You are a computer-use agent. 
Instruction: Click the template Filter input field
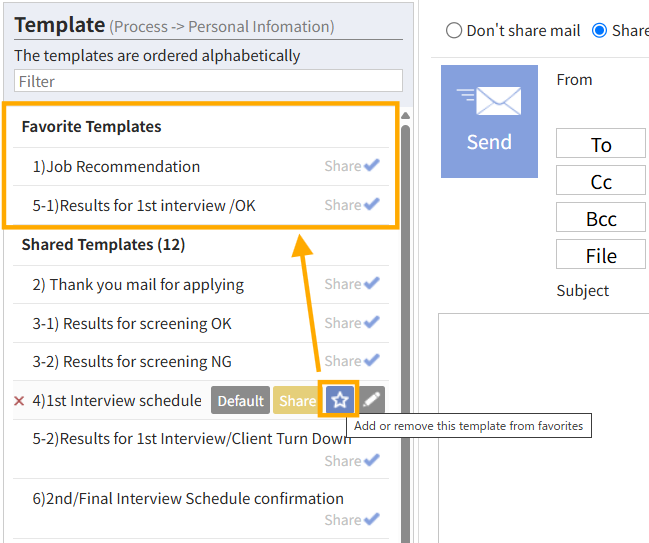tap(208, 81)
